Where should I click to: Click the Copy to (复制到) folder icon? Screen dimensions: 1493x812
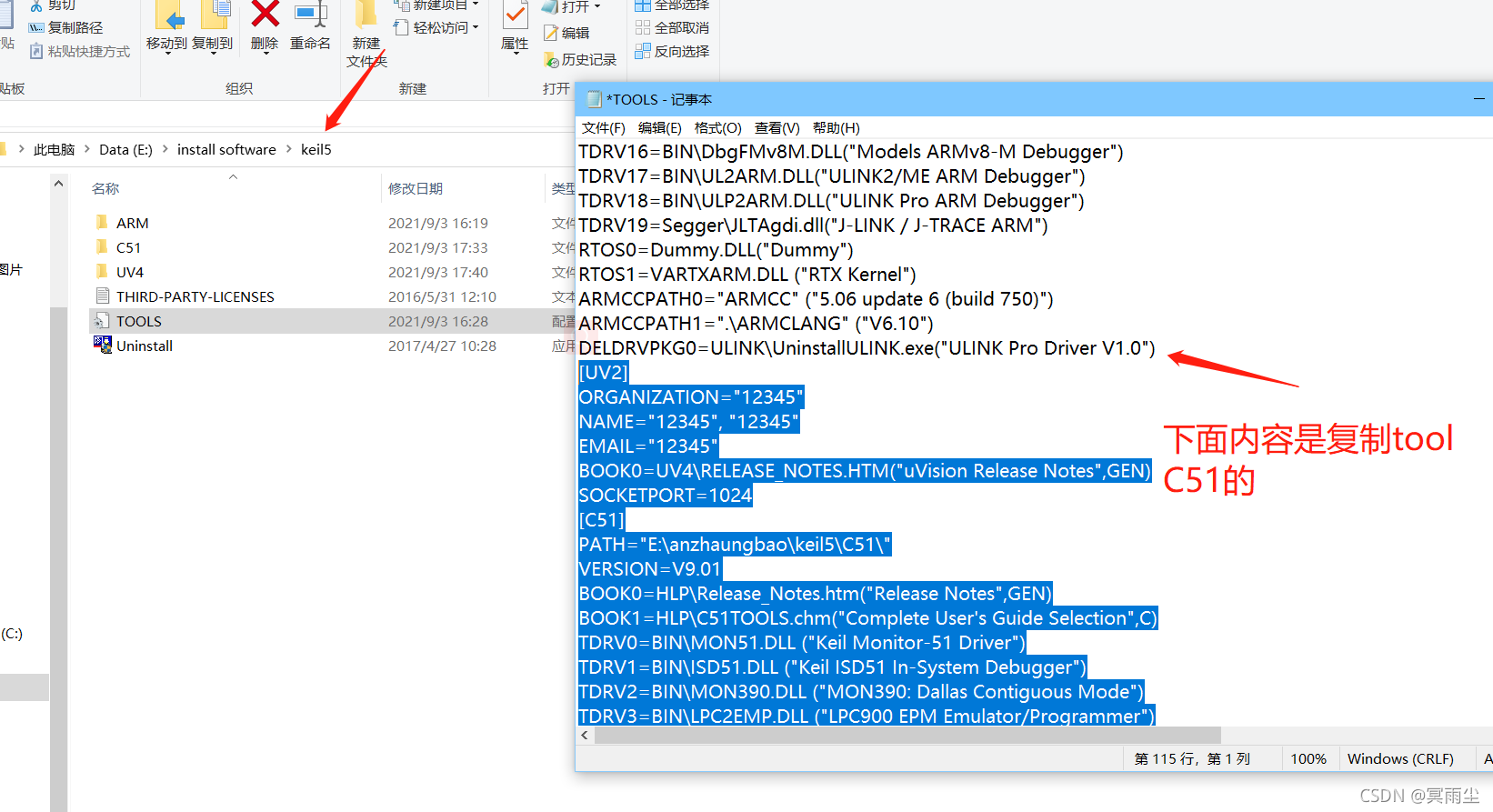(x=215, y=15)
